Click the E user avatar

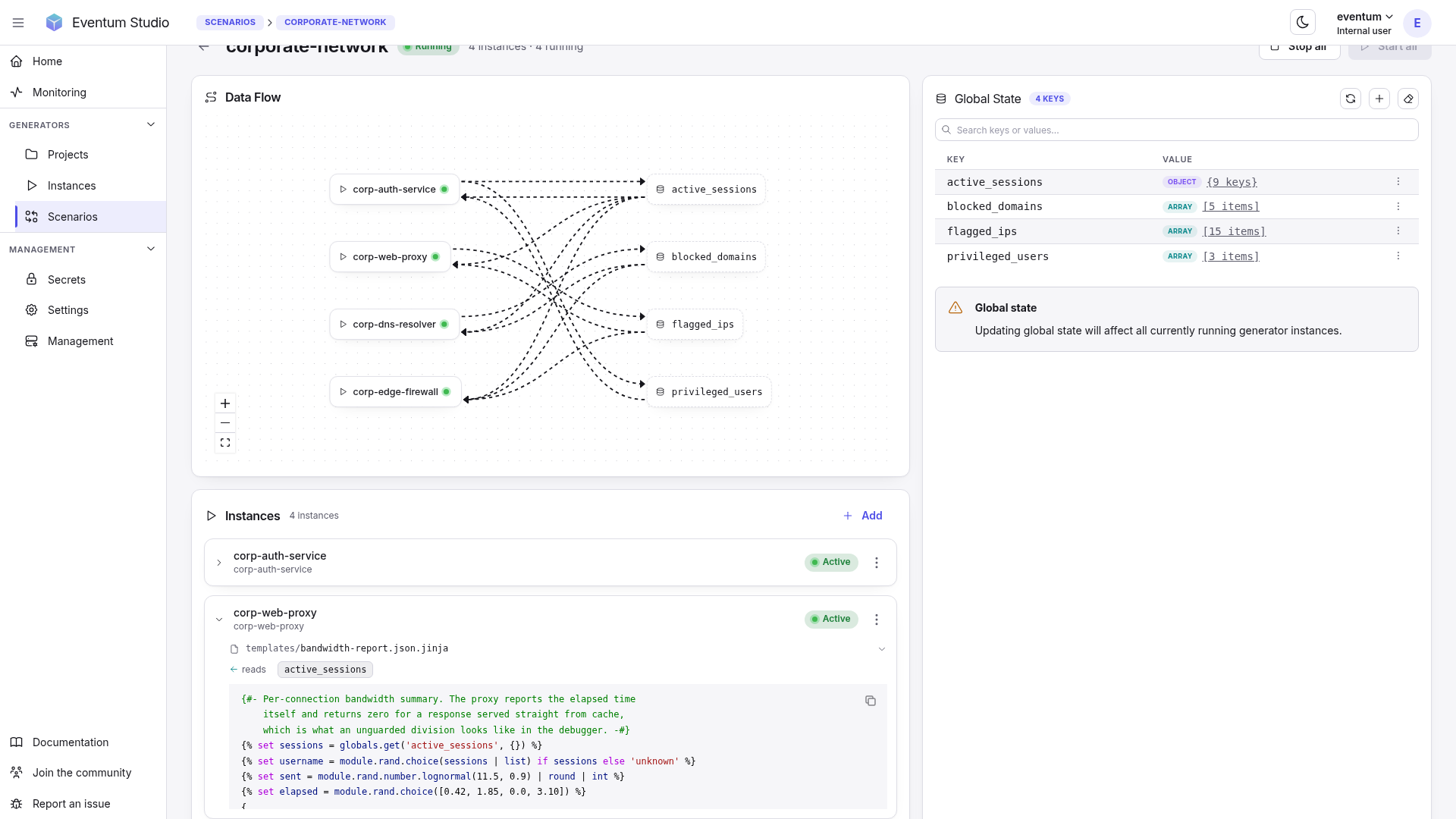pos(1417,23)
